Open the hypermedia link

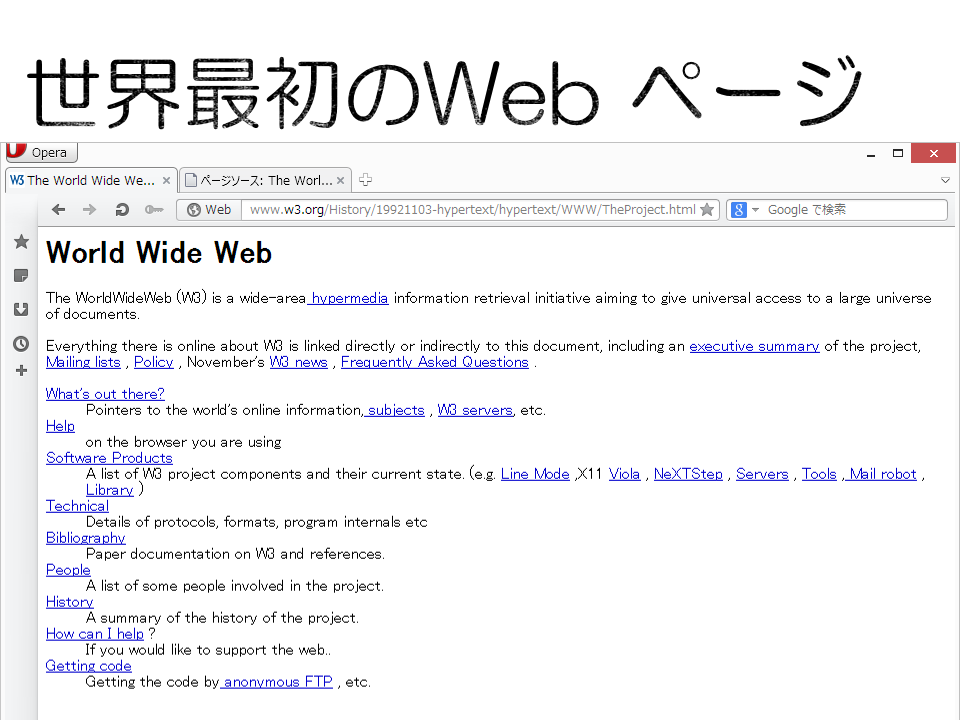click(x=349, y=298)
